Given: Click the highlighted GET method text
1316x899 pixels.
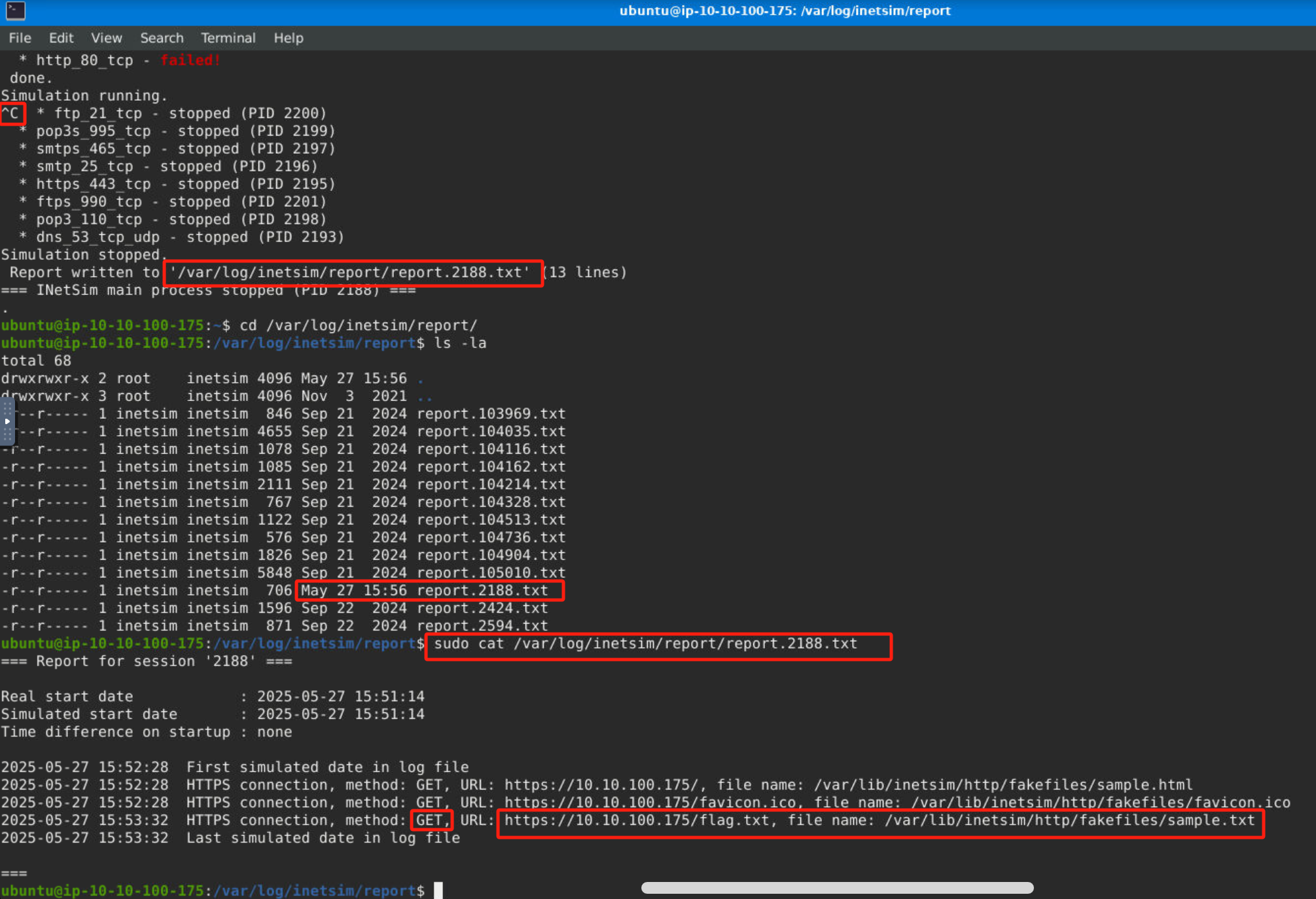Looking at the screenshot, I should click(x=430, y=820).
